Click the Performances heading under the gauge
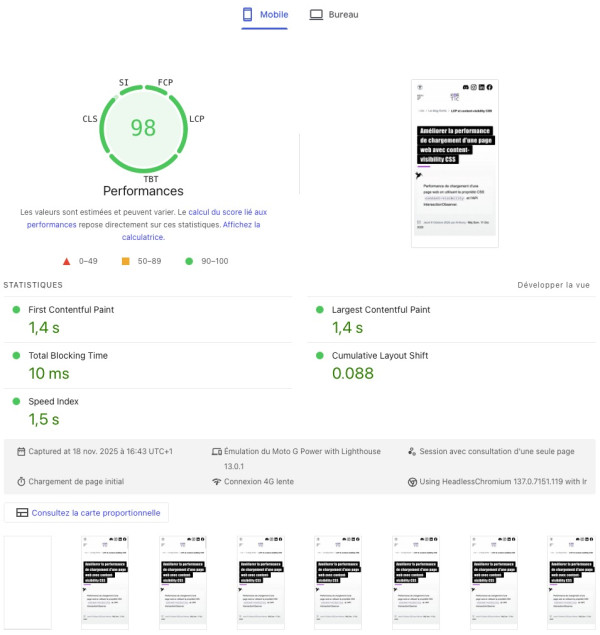600x635 pixels. coord(143,191)
